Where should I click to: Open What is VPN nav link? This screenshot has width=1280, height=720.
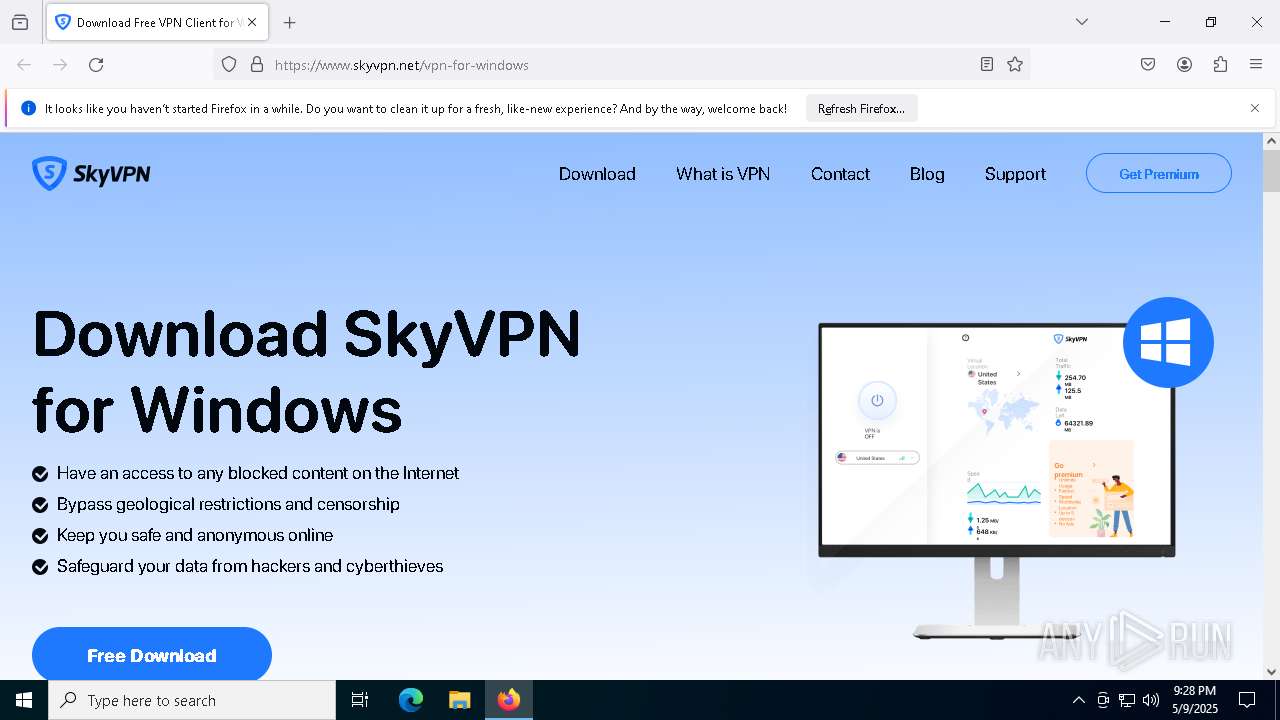[x=723, y=174]
